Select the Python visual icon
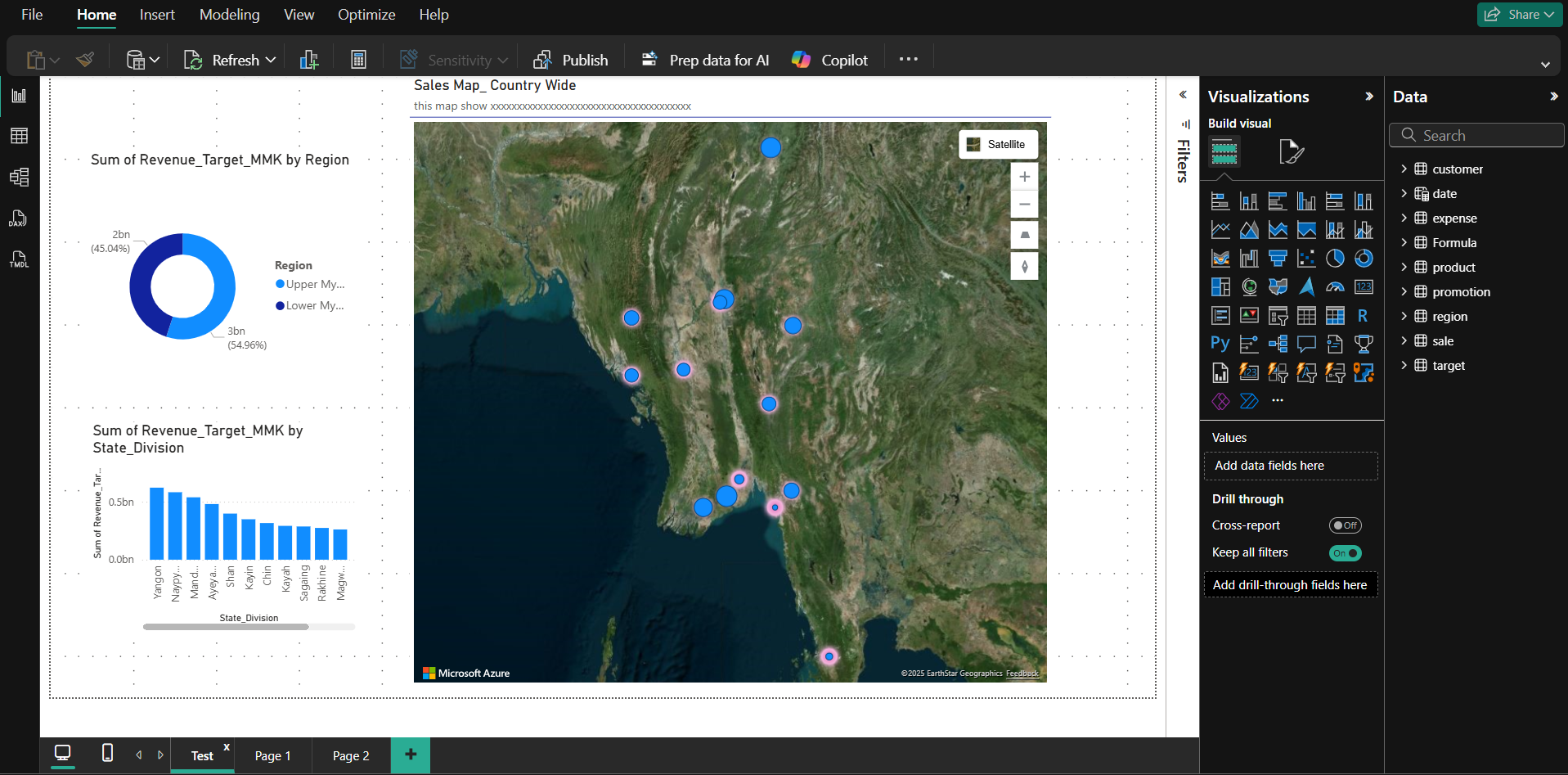Viewport: 1568px width, 775px height. [x=1220, y=344]
